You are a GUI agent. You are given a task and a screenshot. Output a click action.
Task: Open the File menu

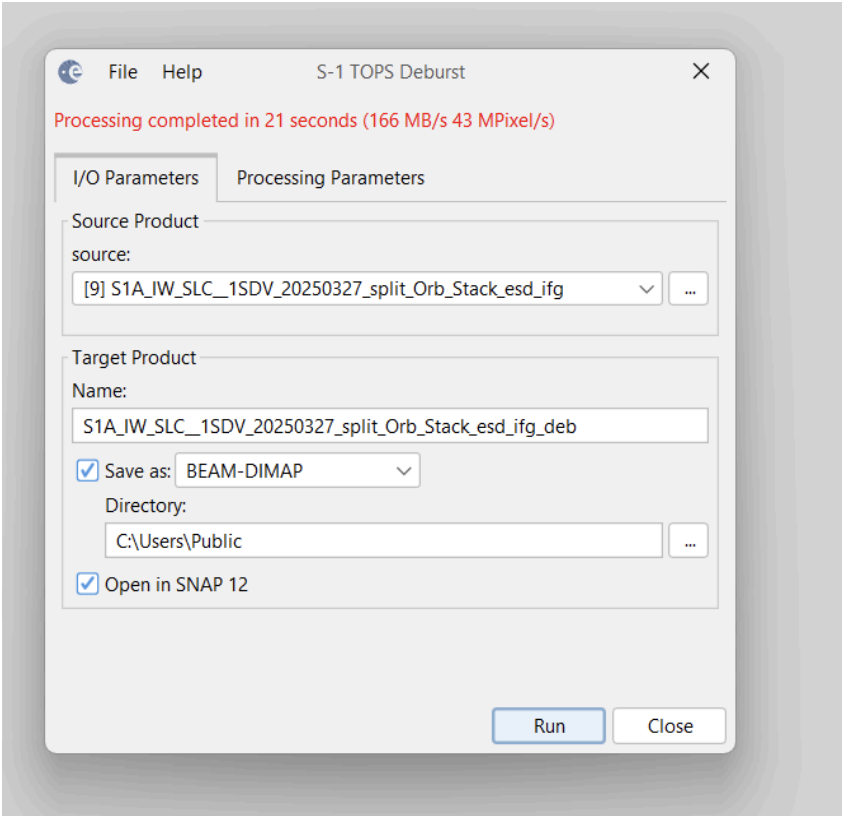pyautogui.click(x=123, y=72)
